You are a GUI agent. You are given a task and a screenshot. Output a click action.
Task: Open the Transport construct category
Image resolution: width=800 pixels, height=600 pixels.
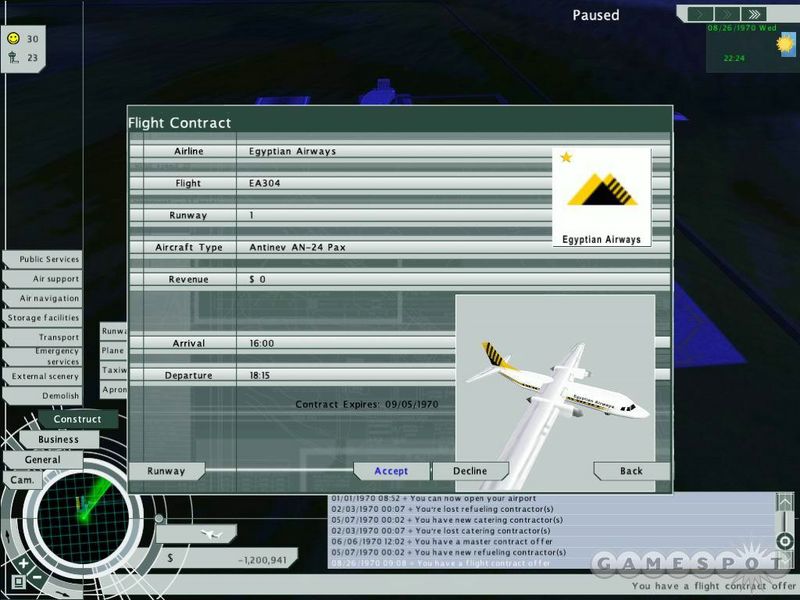coord(43,337)
